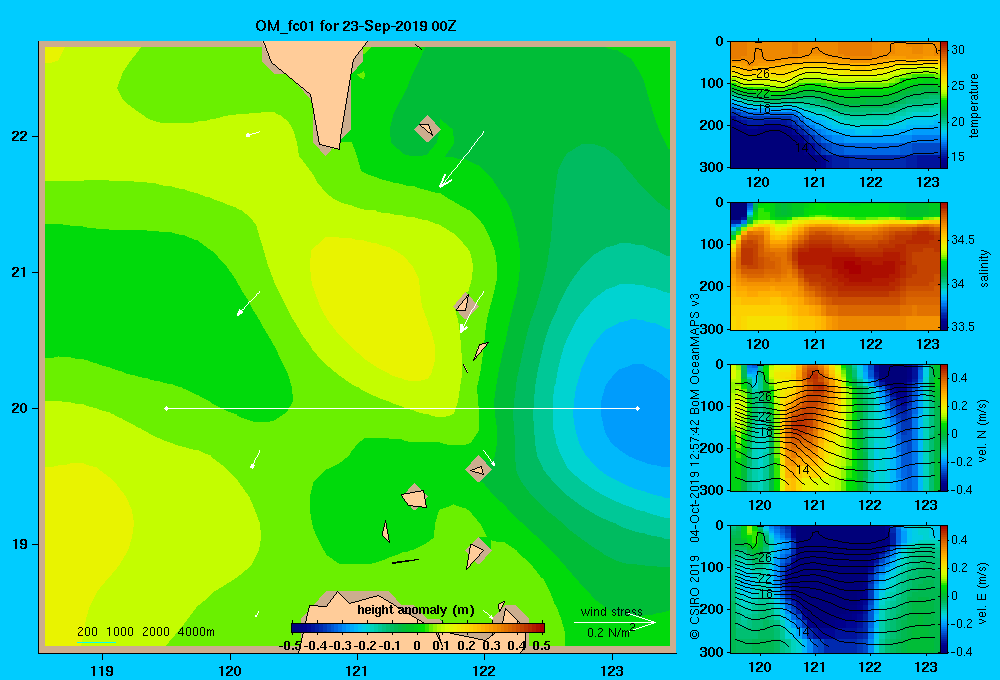Click the 'salinity' axis label
Viewport: 1000px width, 680px height.
tap(985, 268)
